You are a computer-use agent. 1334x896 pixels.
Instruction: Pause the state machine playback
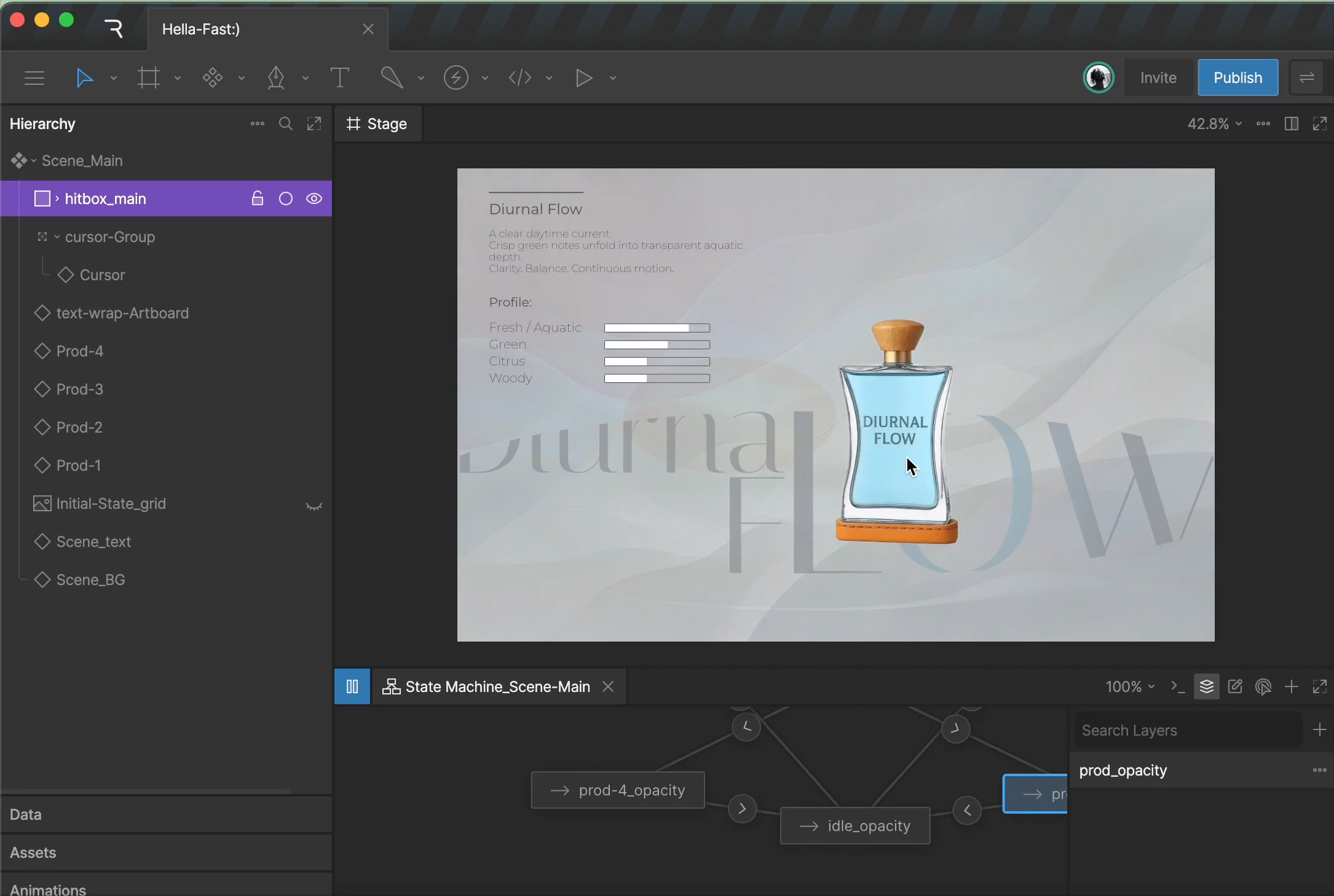click(352, 686)
